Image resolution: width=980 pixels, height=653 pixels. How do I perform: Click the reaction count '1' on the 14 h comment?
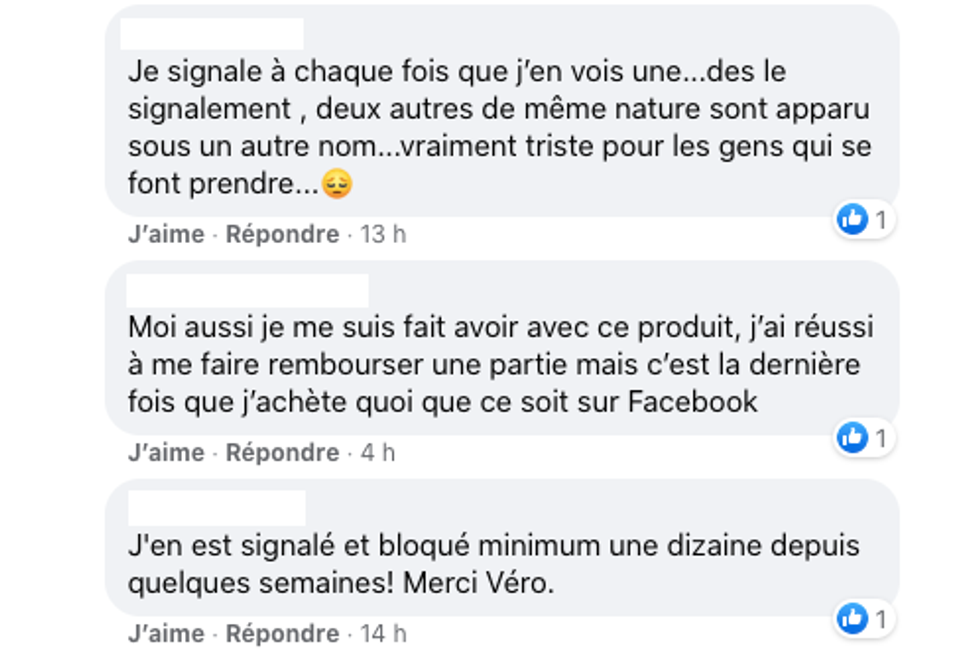click(881, 619)
